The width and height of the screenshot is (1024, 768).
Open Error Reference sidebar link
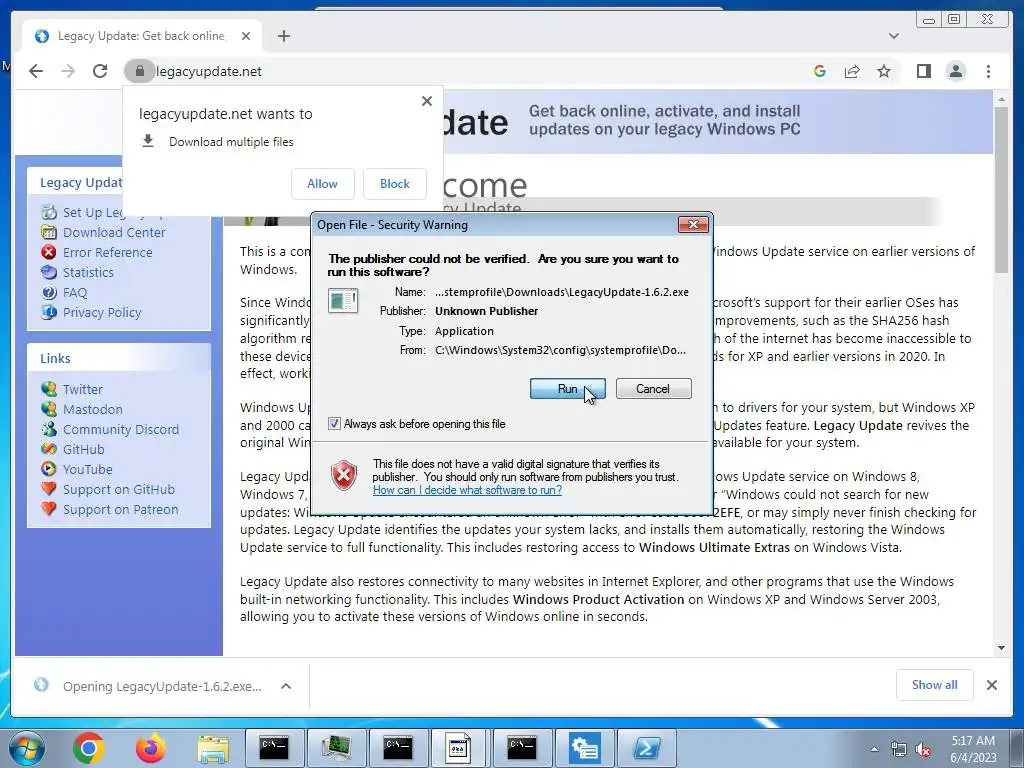(x=107, y=252)
